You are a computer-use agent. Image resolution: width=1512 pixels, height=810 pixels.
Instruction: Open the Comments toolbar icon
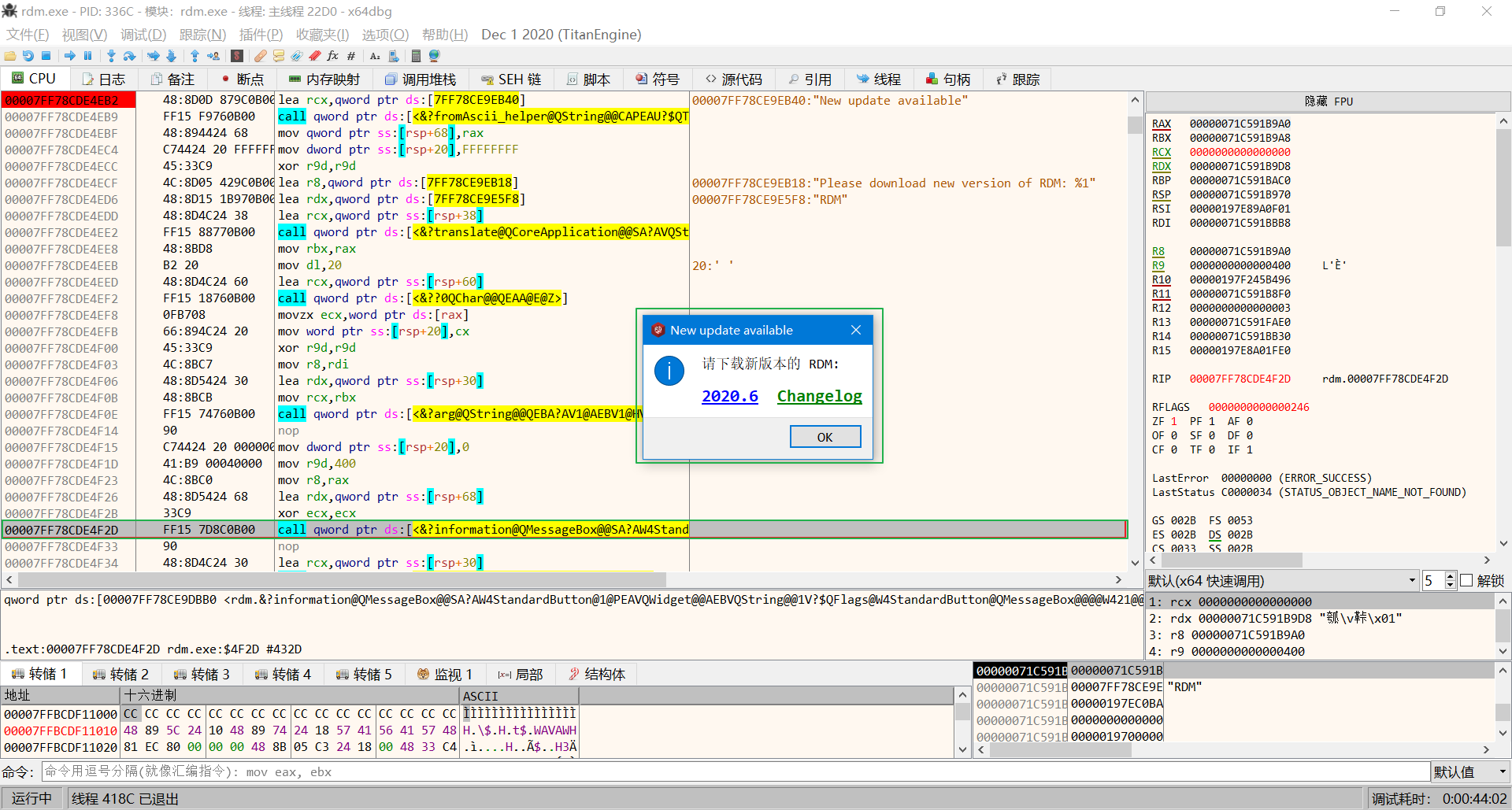pyautogui.click(x=279, y=56)
